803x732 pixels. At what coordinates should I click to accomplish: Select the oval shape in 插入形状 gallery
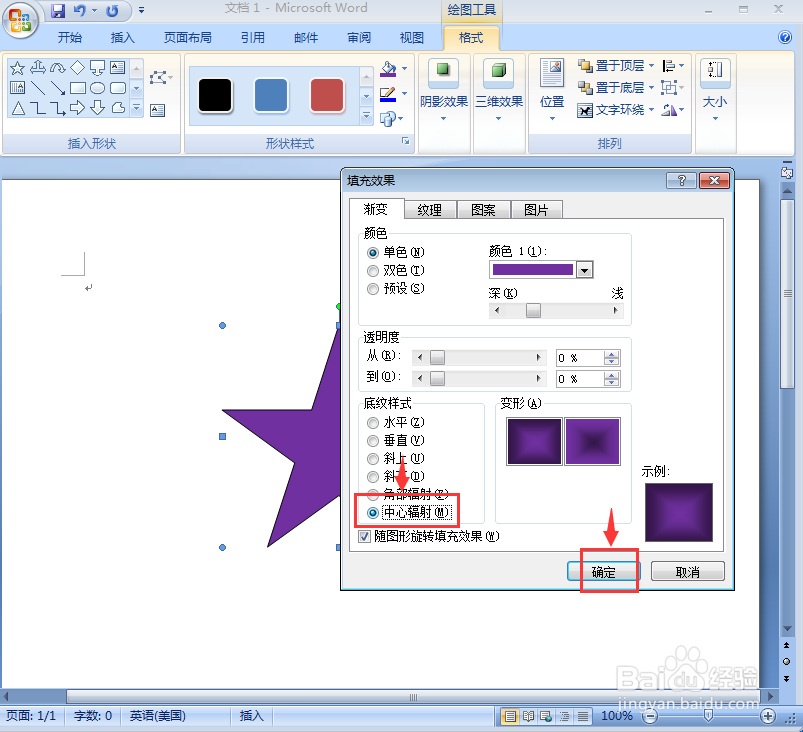tap(97, 88)
